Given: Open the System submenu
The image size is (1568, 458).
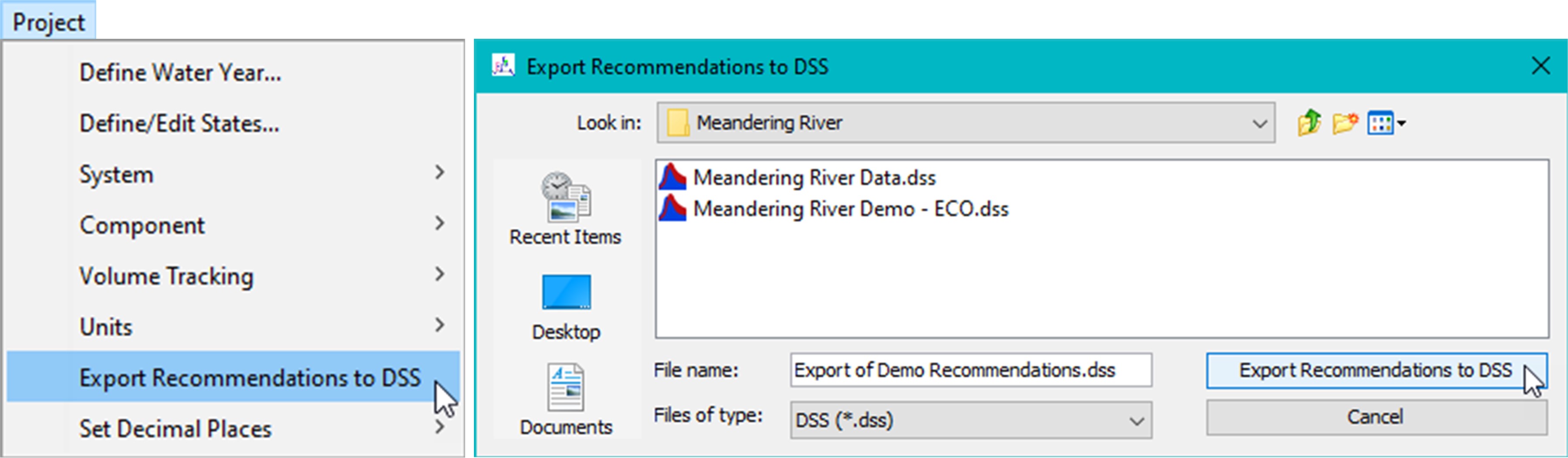Looking at the screenshot, I should click(233, 174).
